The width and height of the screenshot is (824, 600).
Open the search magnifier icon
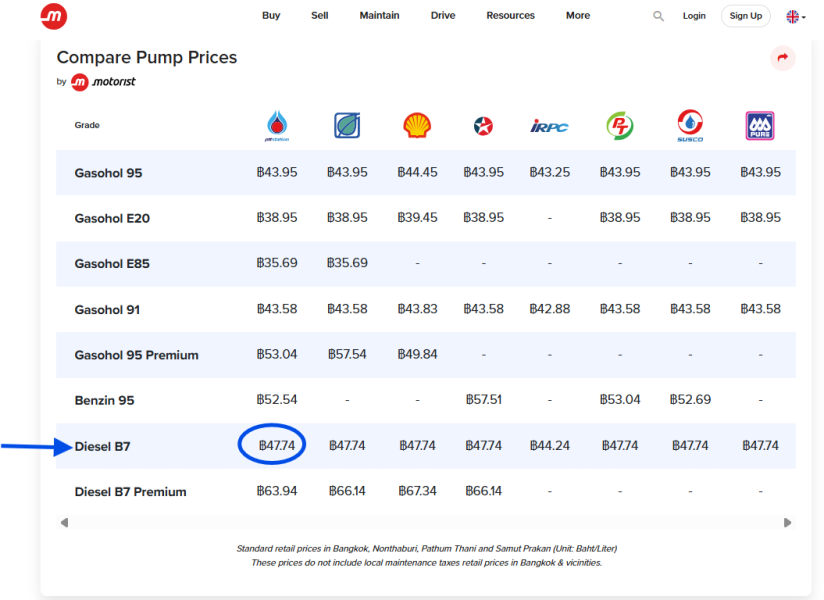tap(658, 16)
